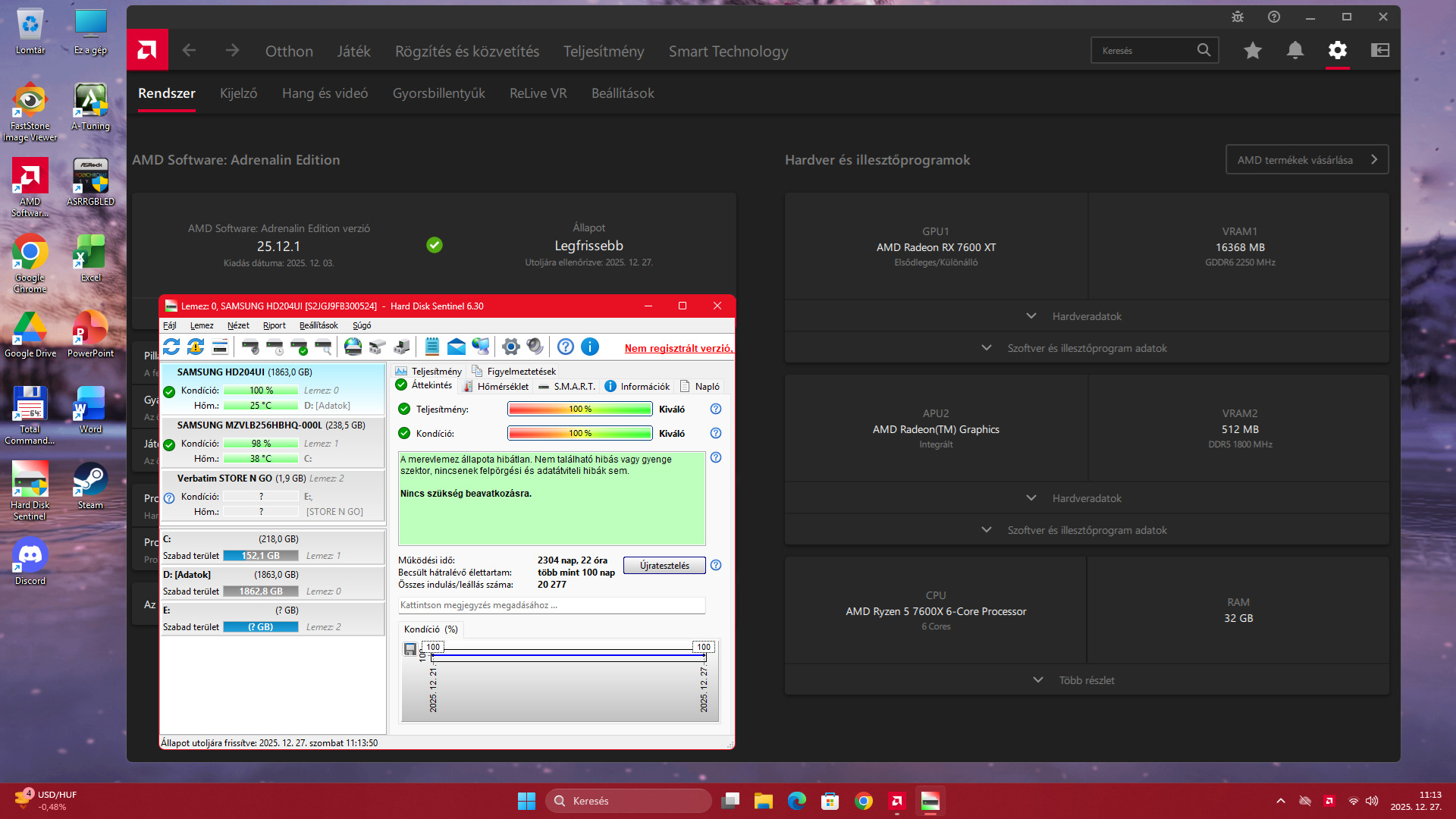Click the send email report envelope icon
This screenshot has width=1456, height=819.
(x=456, y=347)
